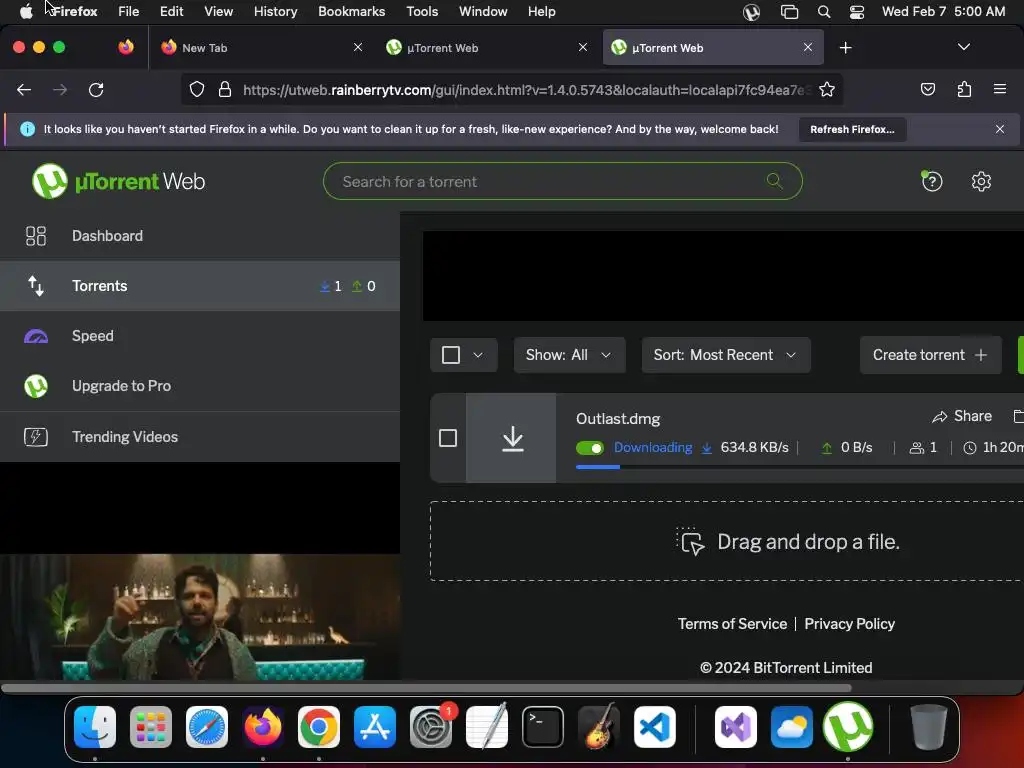Open a new browser tab with plus

tap(845, 48)
